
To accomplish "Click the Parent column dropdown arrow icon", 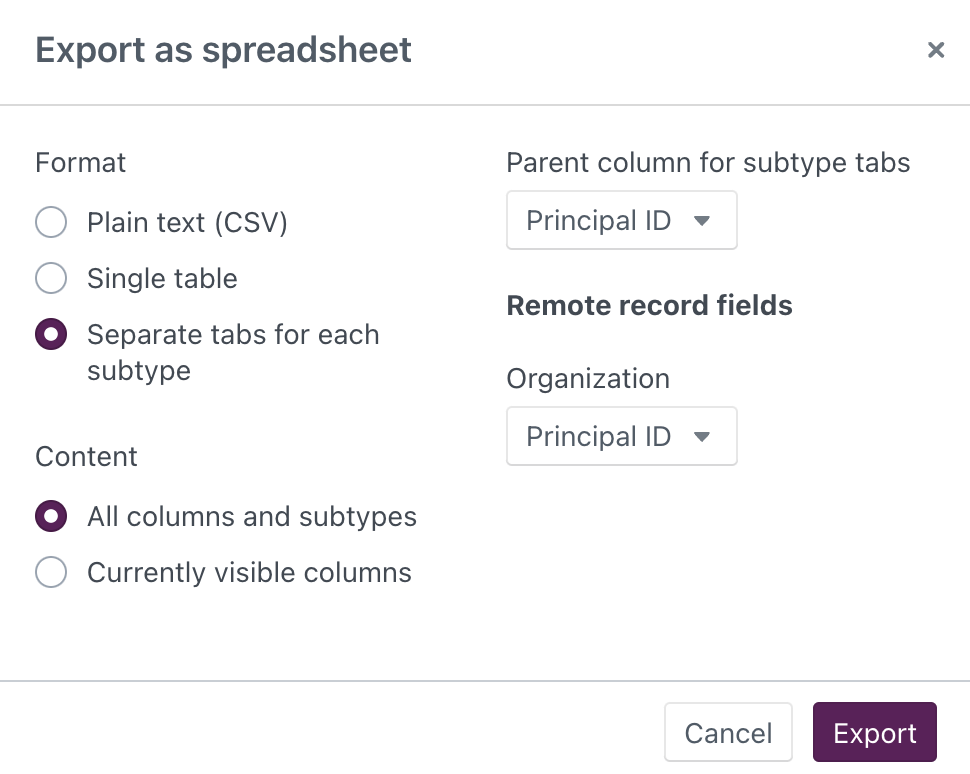I will pos(702,221).
